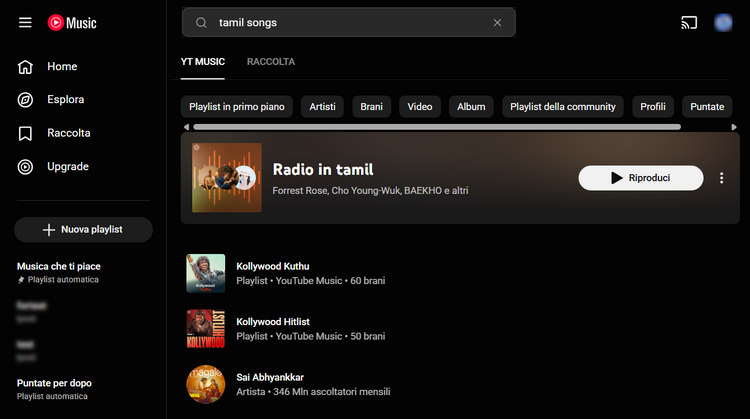Click the right scroll arrow of filter chips
Viewport: 750px width, 419px height.
[x=734, y=127]
